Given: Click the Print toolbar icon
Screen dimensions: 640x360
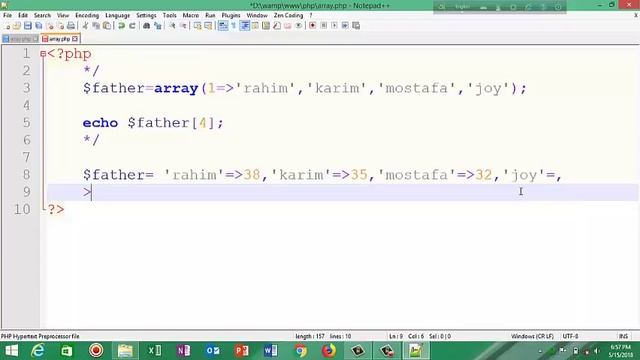Looking at the screenshot, I should [x=71, y=26].
